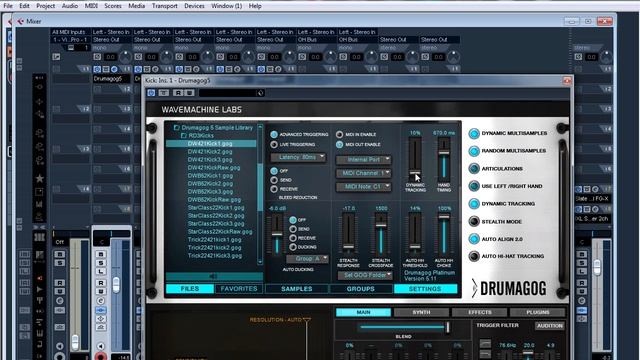Image resolution: width=640 pixels, height=360 pixels.
Task: Collapse the Drumagog 5 Sample Library folder
Action: [176, 128]
